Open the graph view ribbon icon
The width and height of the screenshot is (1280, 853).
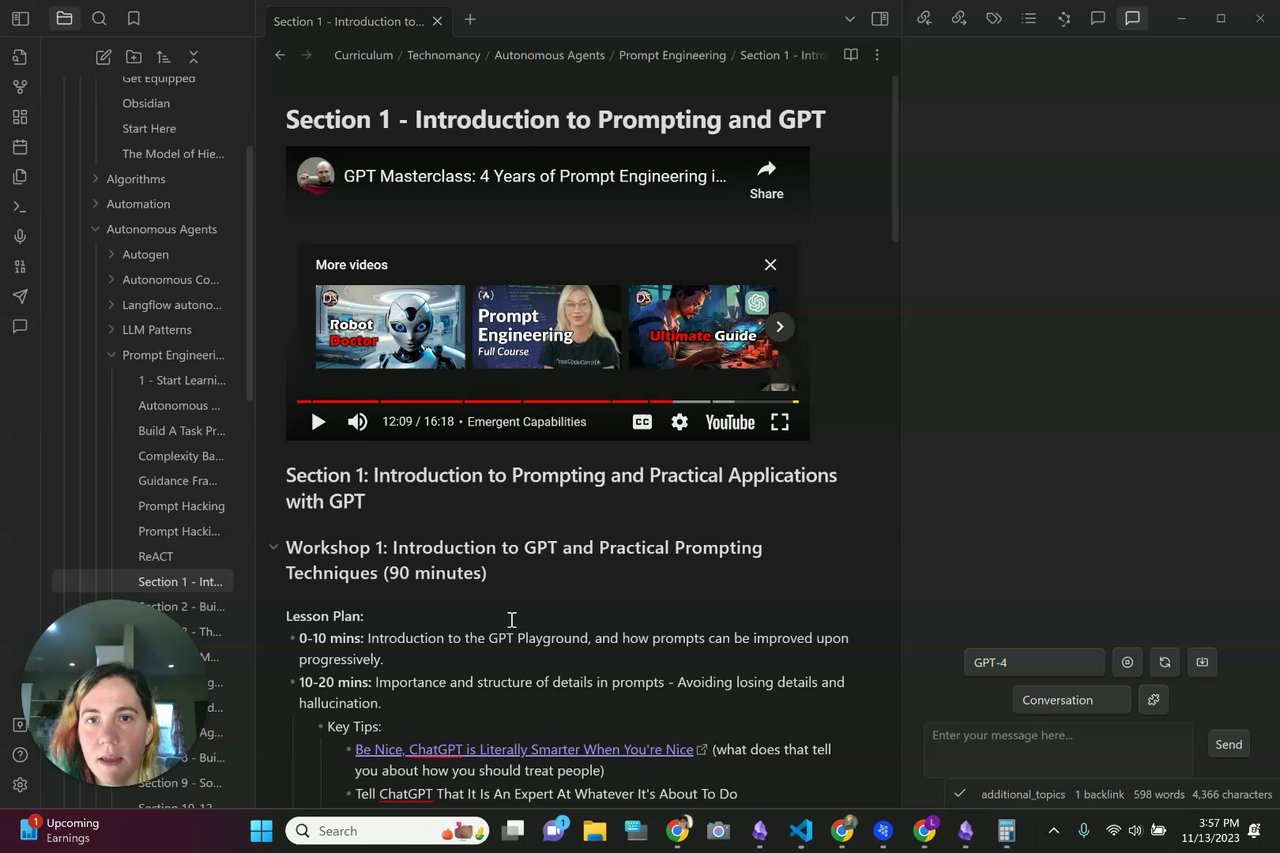click(x=20, y=87)
